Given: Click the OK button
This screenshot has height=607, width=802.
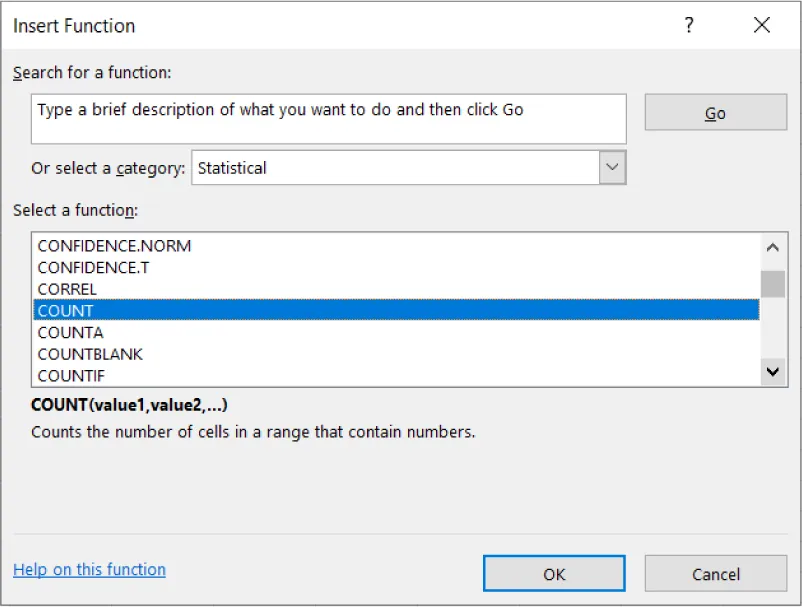Looking at the screenshot, I should tap(555, 573).
